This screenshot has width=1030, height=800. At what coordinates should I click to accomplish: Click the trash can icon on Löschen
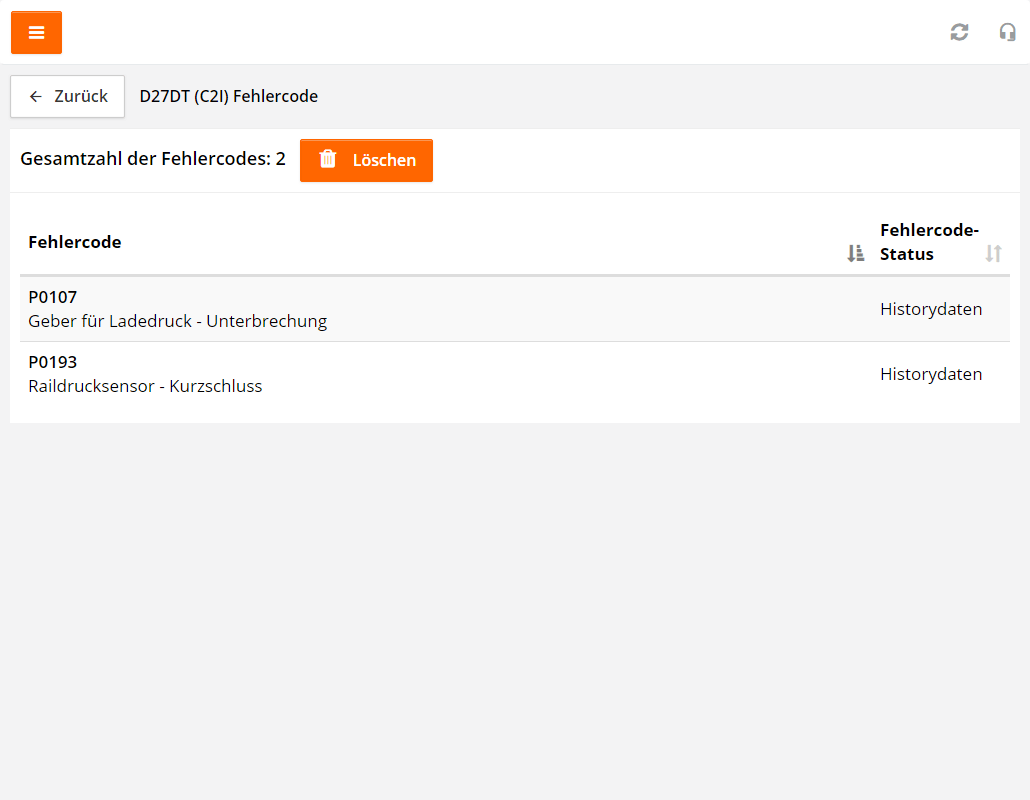point(327,160)
